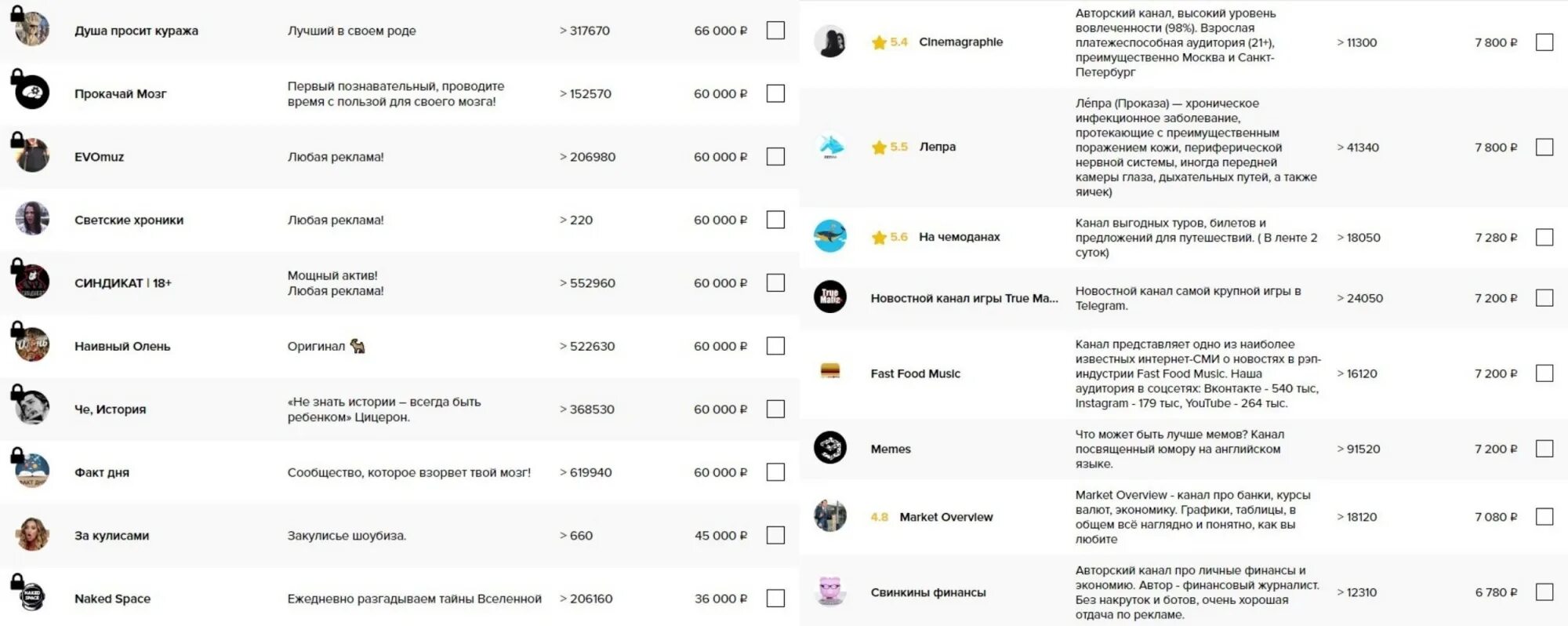Screen dimensions: 1568x626
Task: Click the Memes channel logo icon
Action: tap(829, 448)
